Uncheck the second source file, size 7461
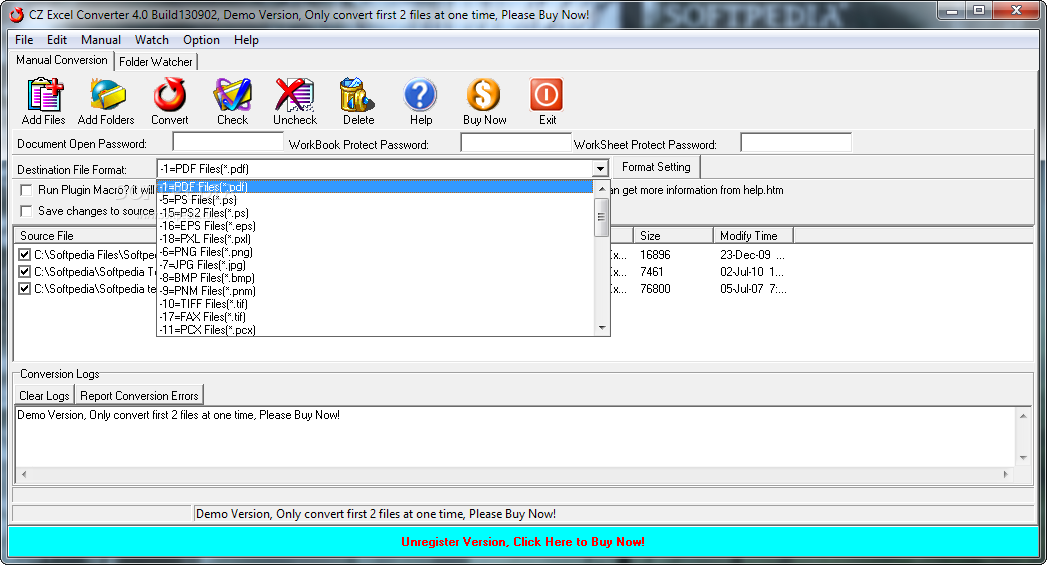 (25, 272)
